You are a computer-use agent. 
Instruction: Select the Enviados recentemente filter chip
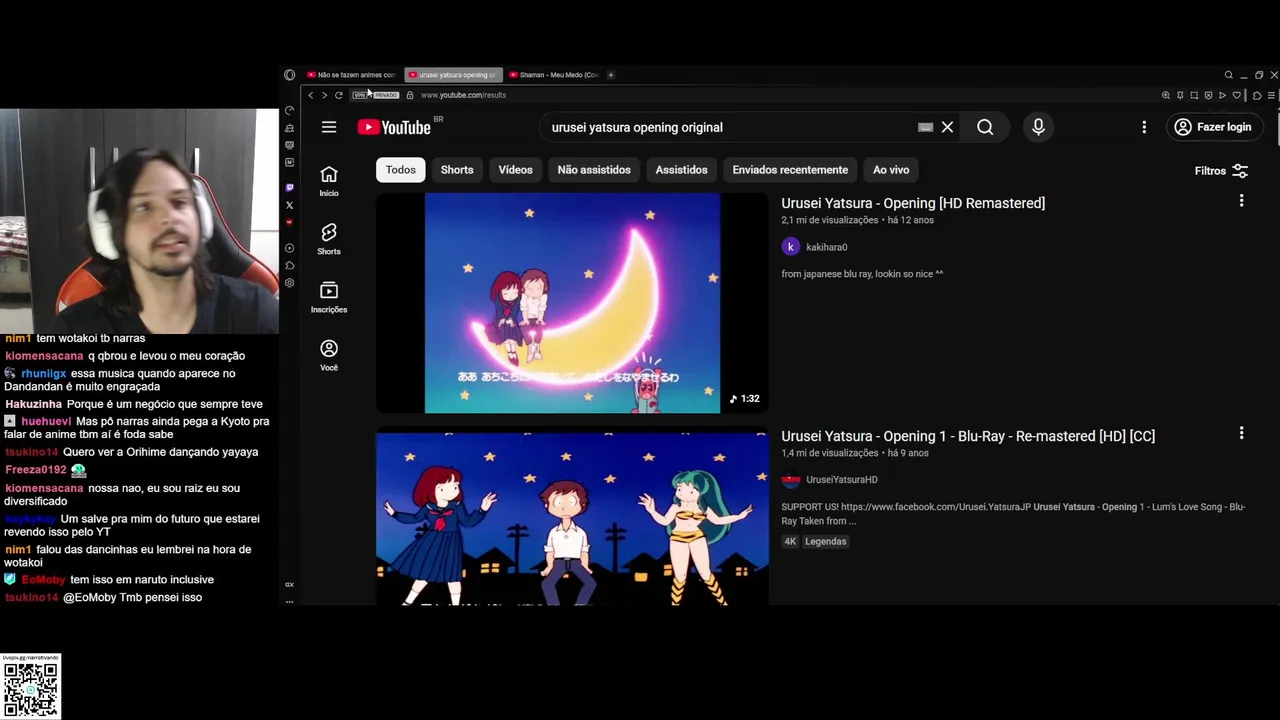[790, 170]
